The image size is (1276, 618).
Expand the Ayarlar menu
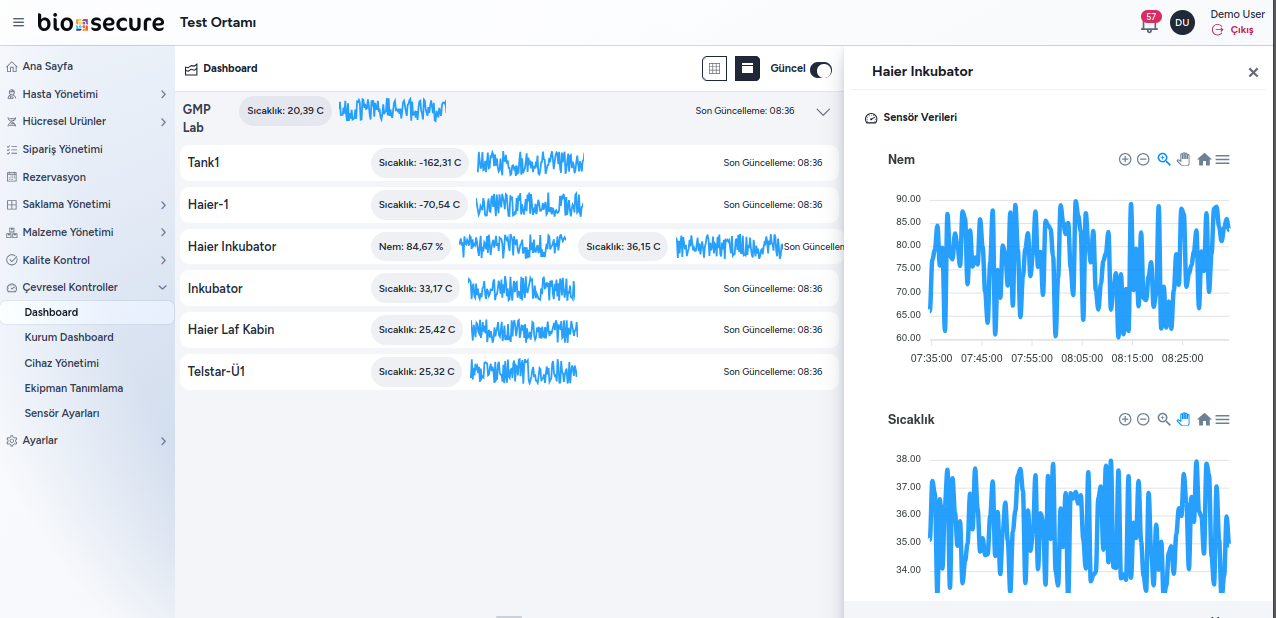click(x=87, y=440)
